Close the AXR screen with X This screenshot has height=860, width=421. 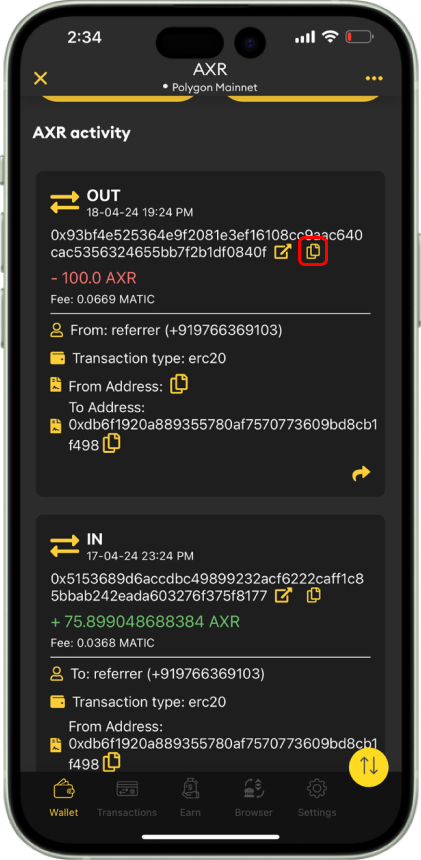[41, 78]
